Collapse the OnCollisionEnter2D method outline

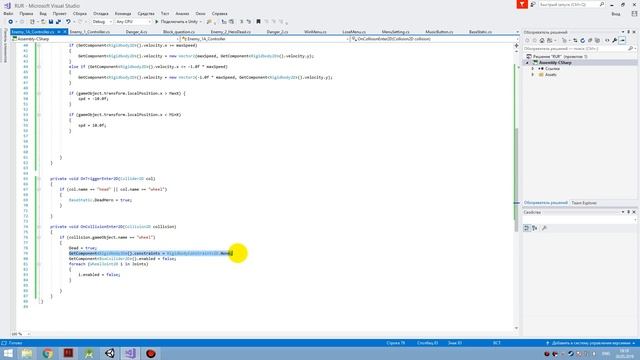(39, 227)
